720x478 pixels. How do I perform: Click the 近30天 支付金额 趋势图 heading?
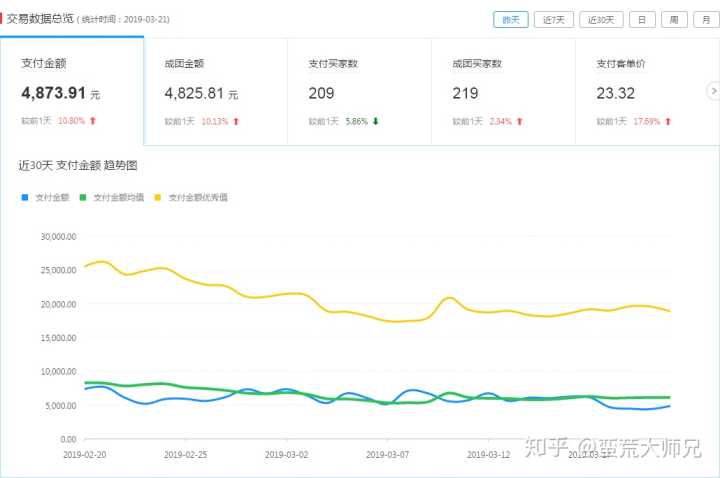pyautogui.click(x=78, y=165)
